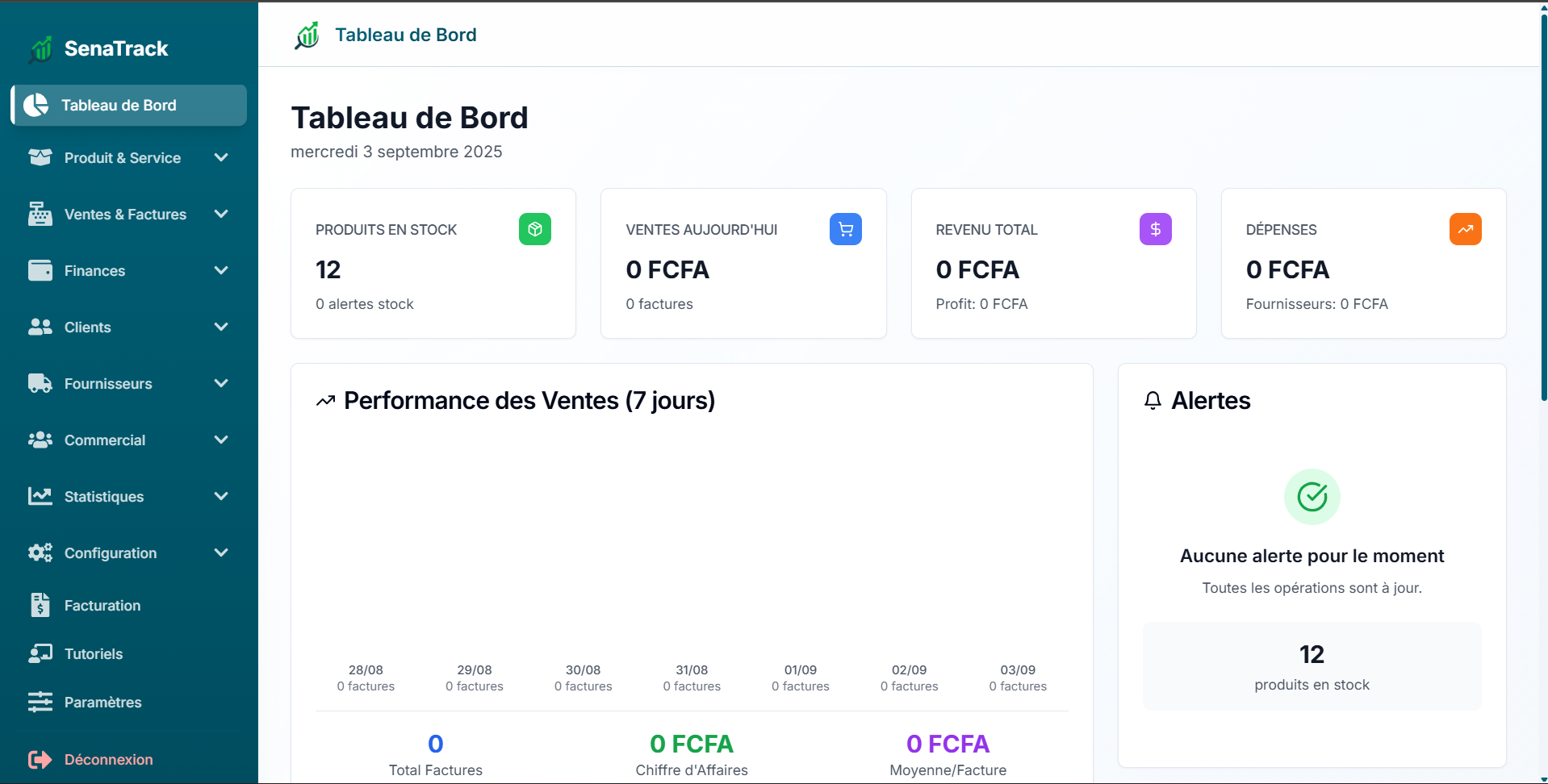The height and width of the screenshot is (784, 1548).
Task: Open the Fournisseurs menu item
Action: [108, 384]
